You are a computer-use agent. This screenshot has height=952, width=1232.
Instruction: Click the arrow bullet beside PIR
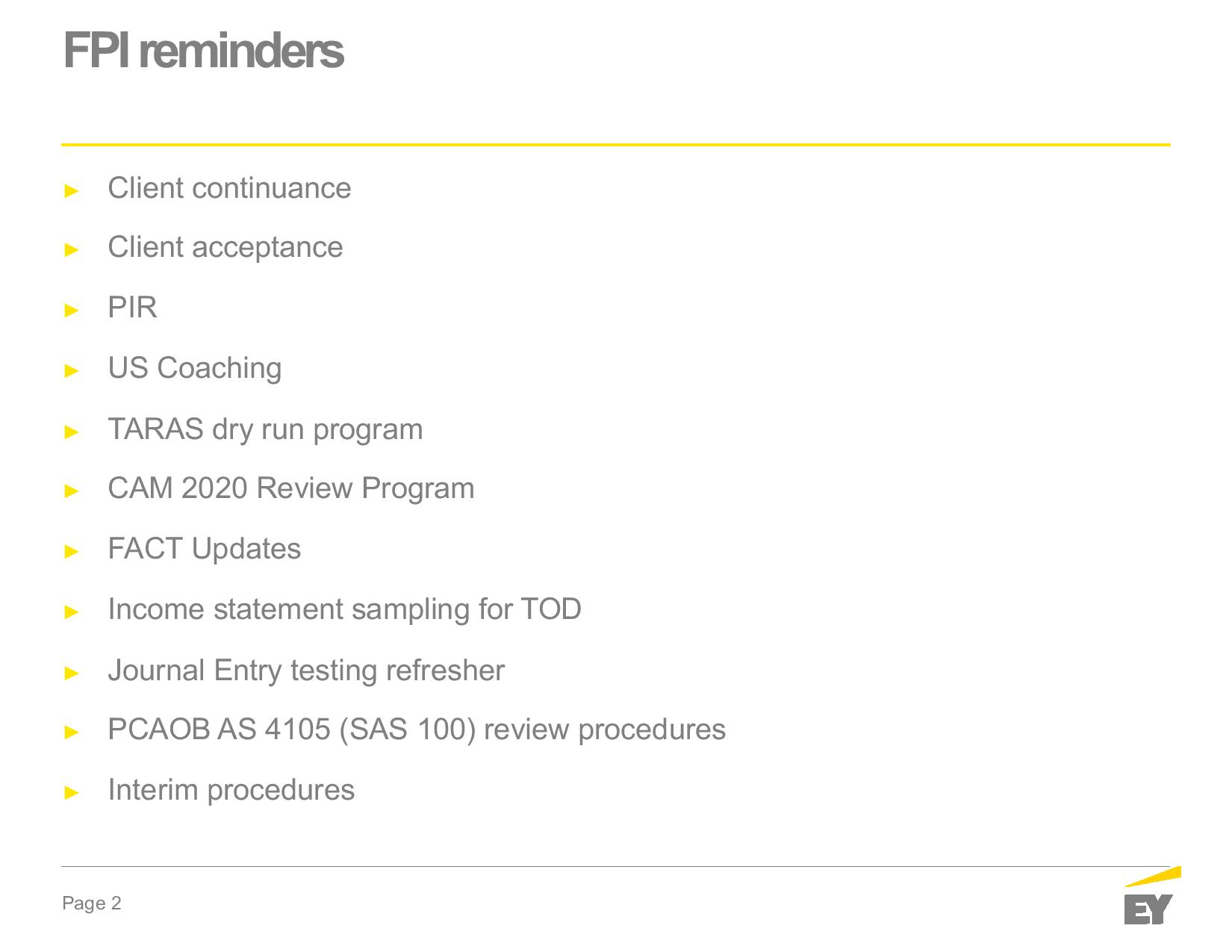pyautogui.click(x=72, y=311)
